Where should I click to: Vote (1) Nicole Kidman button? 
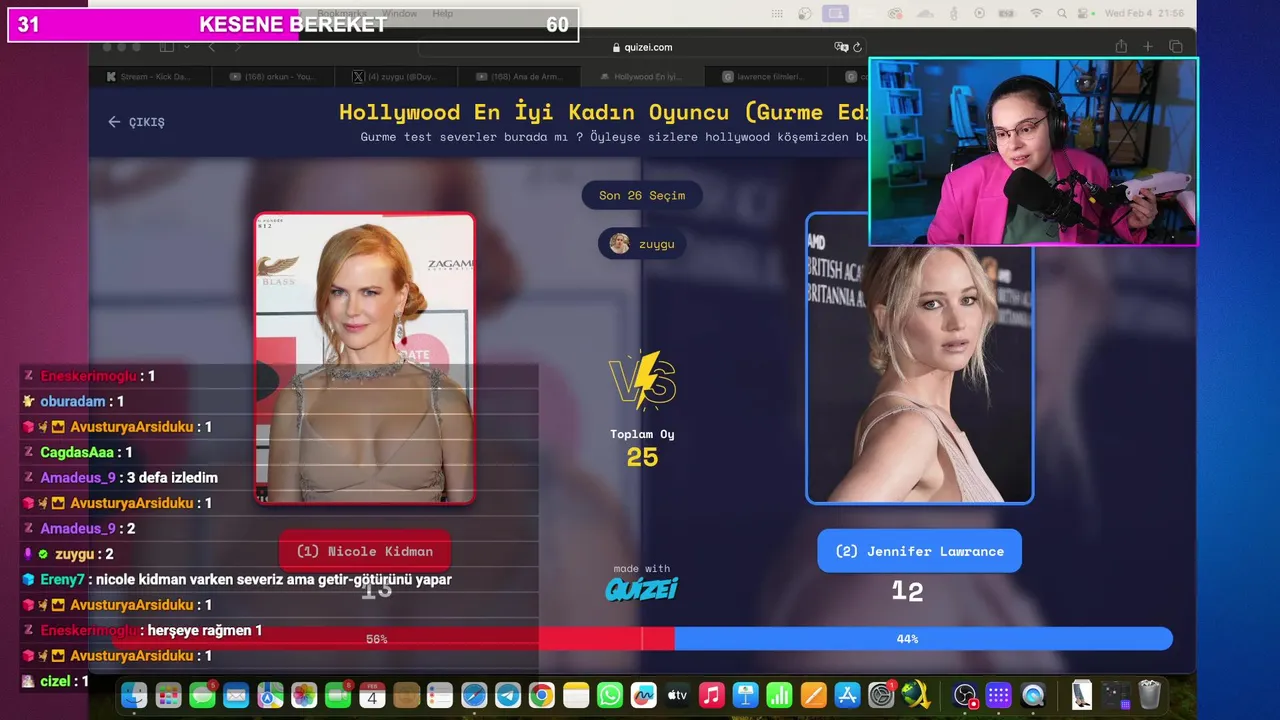pos(365,551)
